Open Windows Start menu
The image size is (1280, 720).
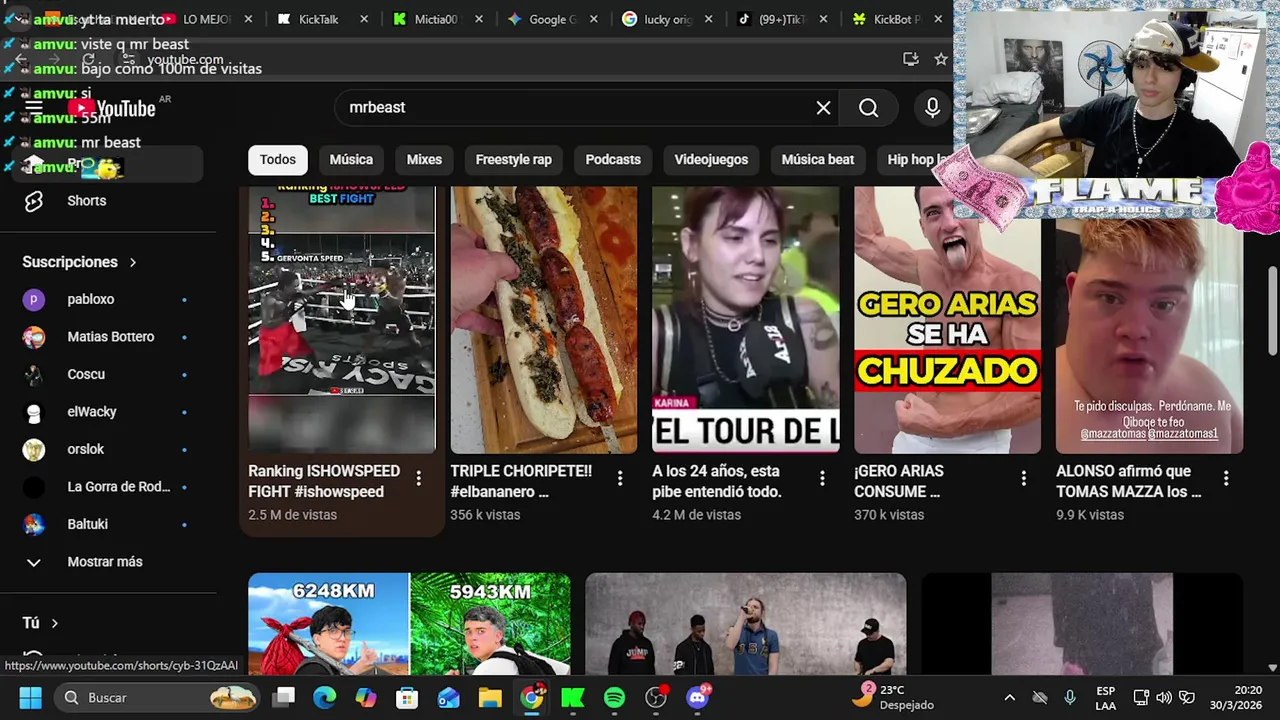point(30,697)
